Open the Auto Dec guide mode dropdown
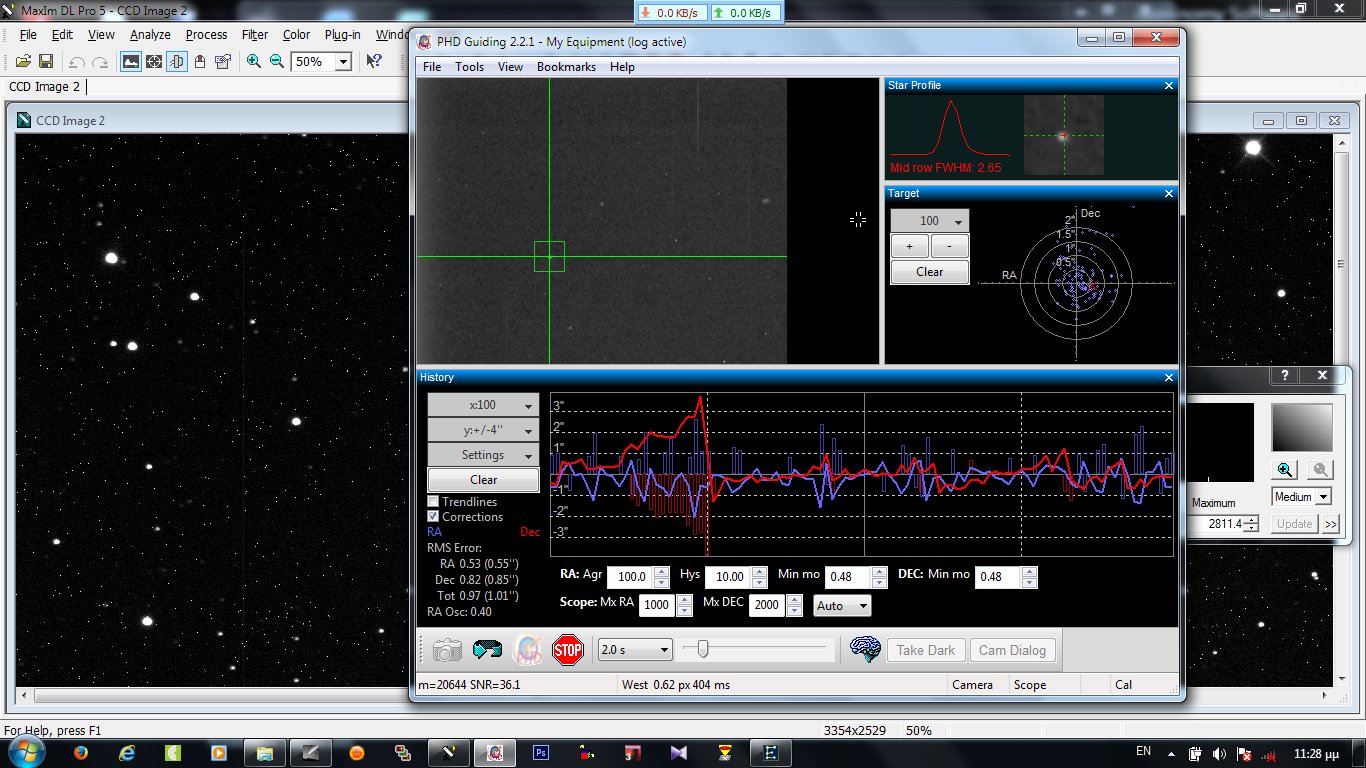 [842, 606]
